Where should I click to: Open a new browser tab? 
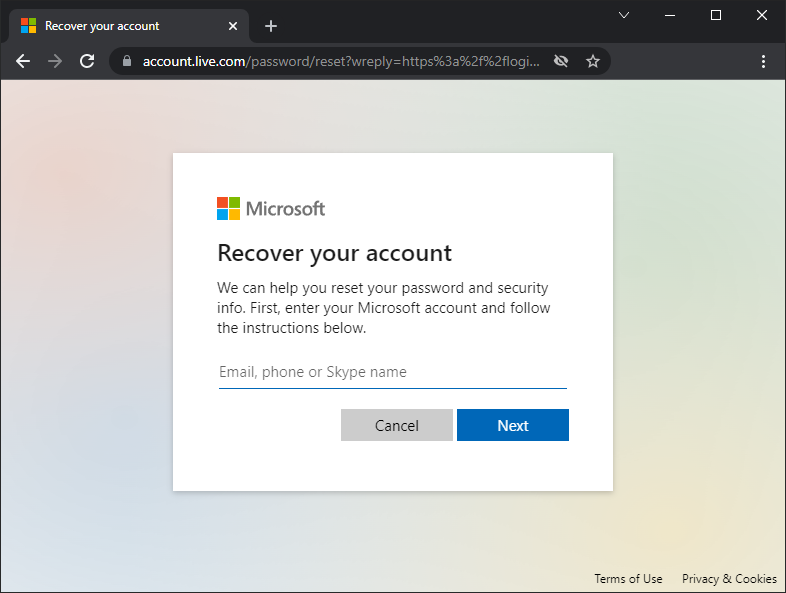[x=270, y=26]
